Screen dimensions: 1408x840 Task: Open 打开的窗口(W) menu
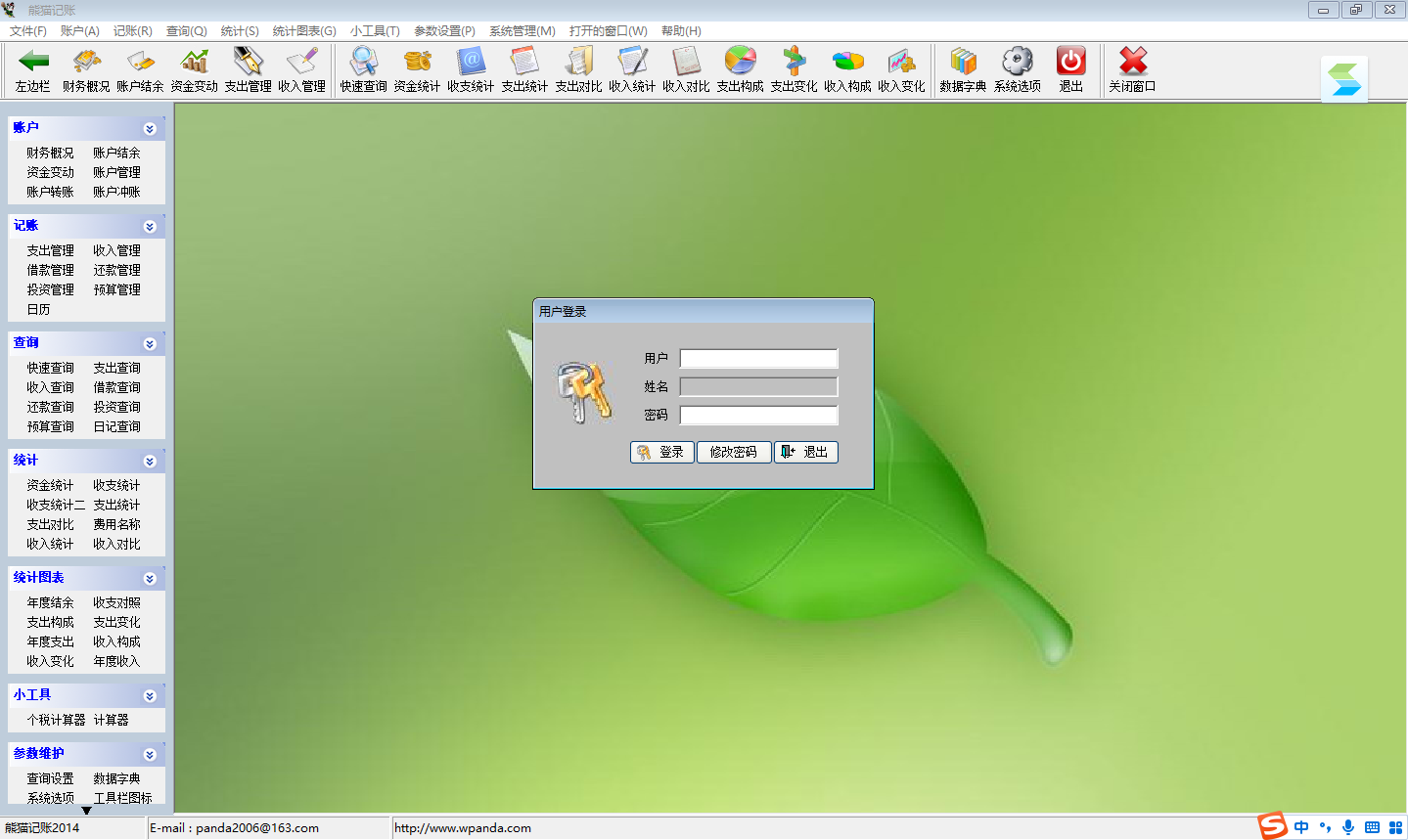[609, 31]
